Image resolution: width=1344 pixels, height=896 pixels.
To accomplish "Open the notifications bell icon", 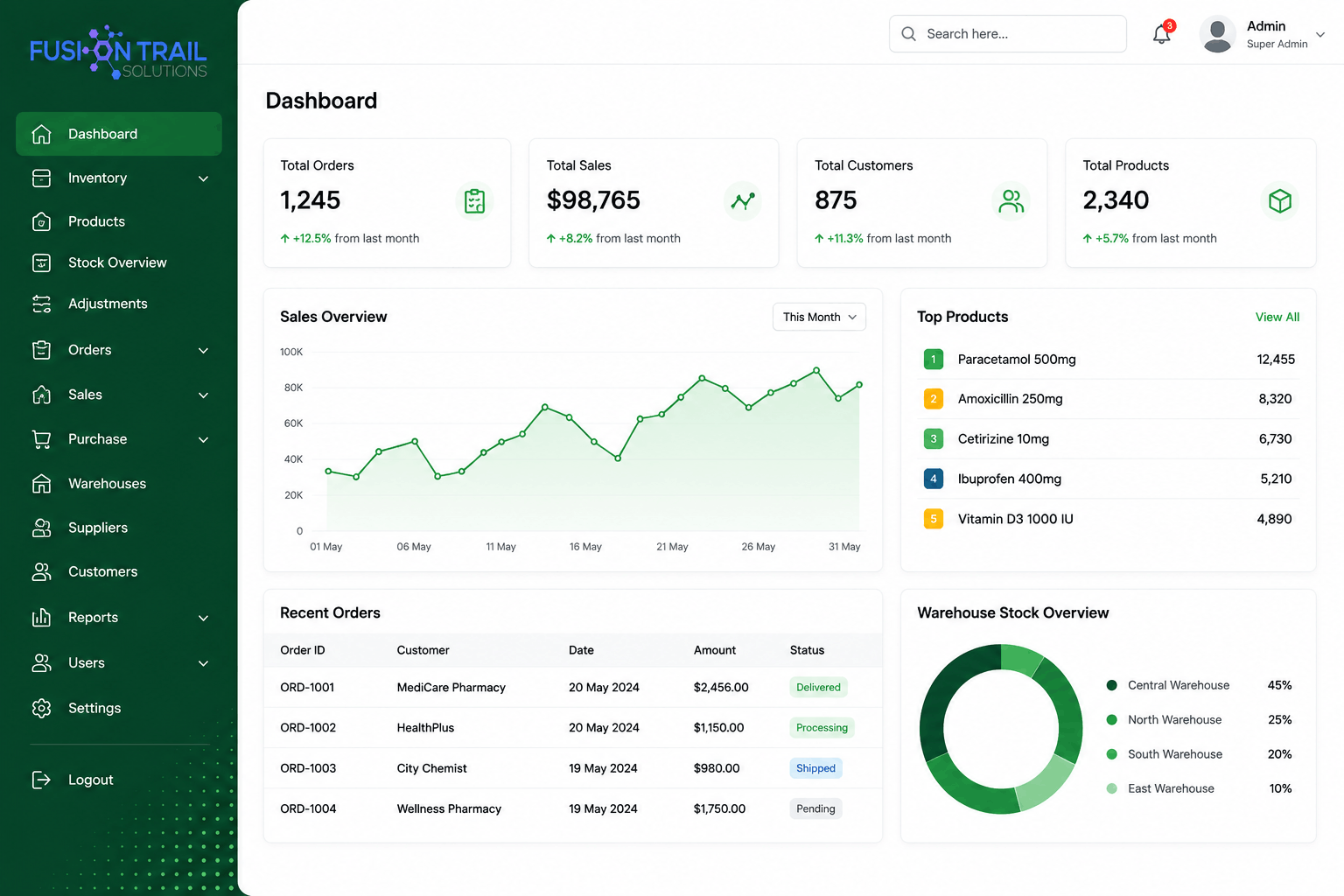I will [1162, 34].
